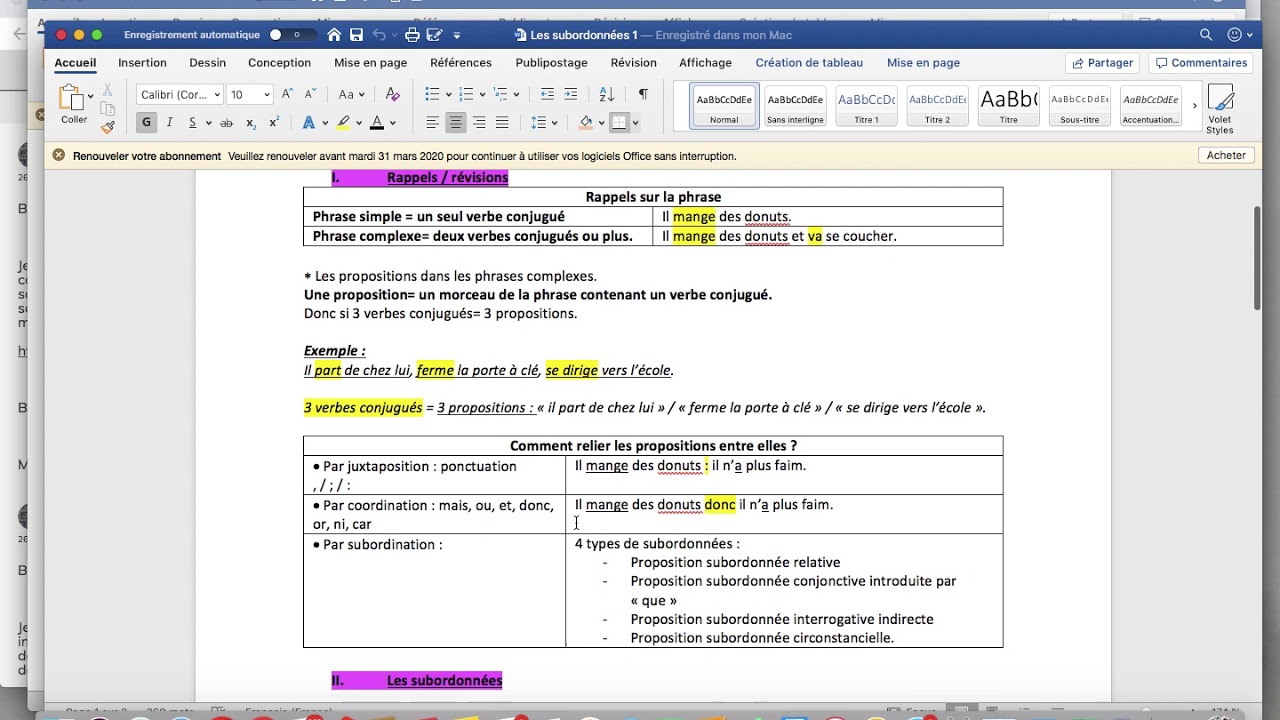The image size is (1280, 720).
Task: Copy the selection with the copy icon
Action: 107,109
